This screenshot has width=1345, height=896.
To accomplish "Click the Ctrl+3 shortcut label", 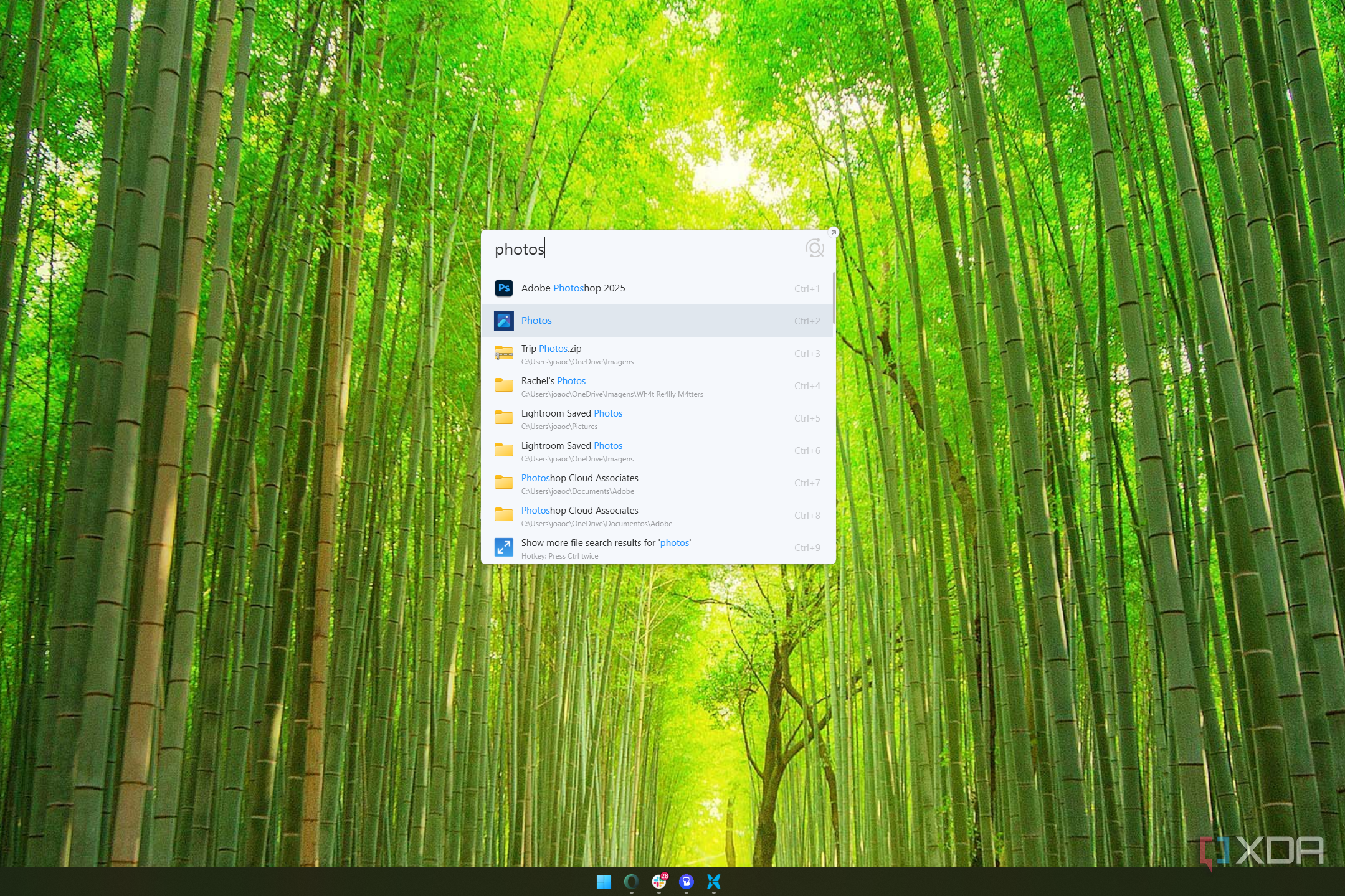I will tap(807, 353).
